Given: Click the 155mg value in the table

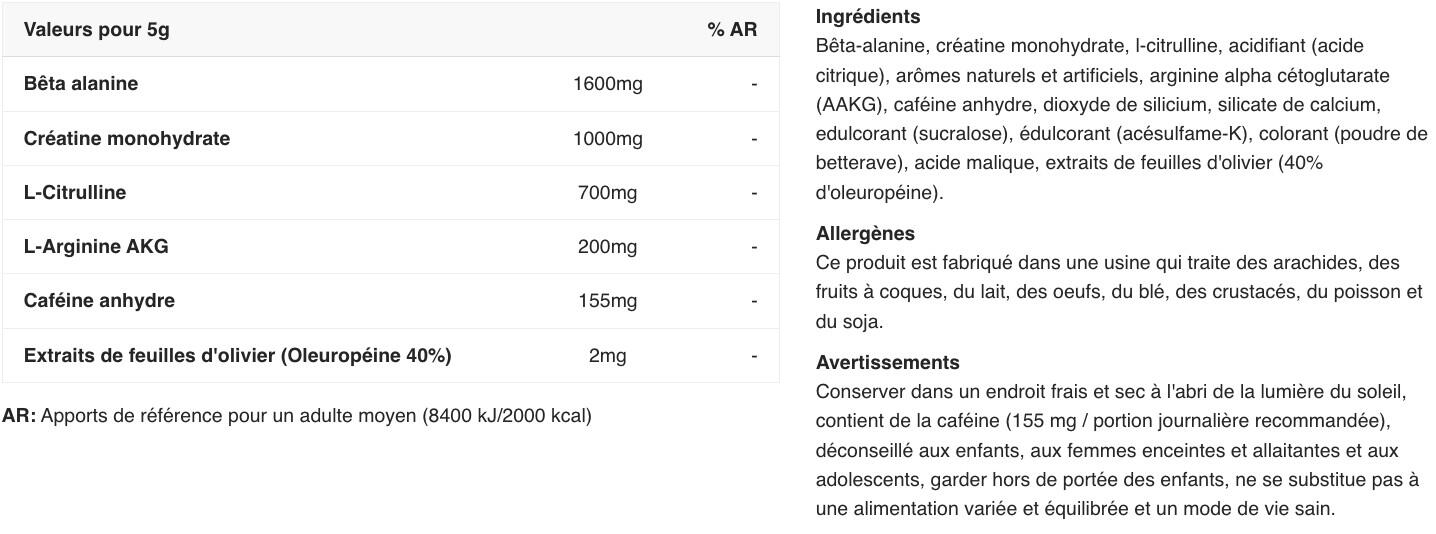Looking at the screenshot, I should tap(607, 301).
